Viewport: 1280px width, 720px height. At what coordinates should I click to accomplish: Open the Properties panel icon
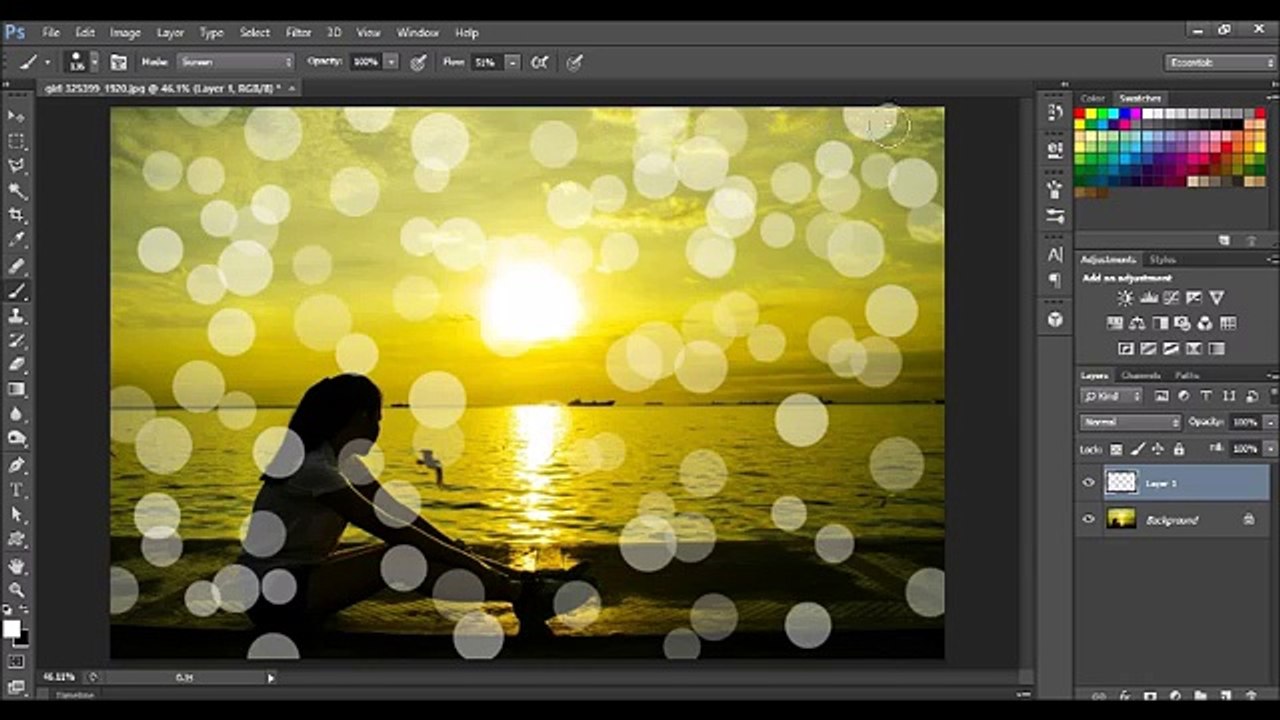tap(1055, 151)
